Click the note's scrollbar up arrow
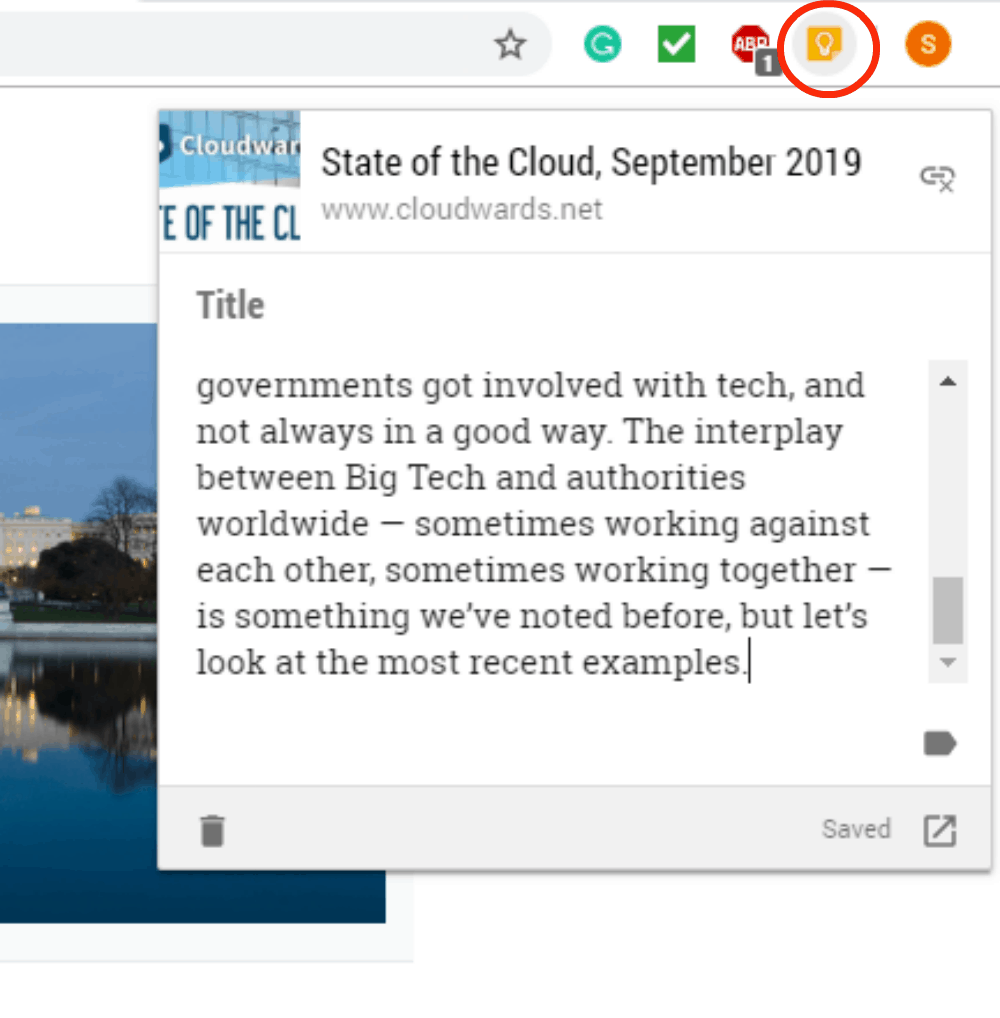1000x1018 pixels. pos(948,382)
